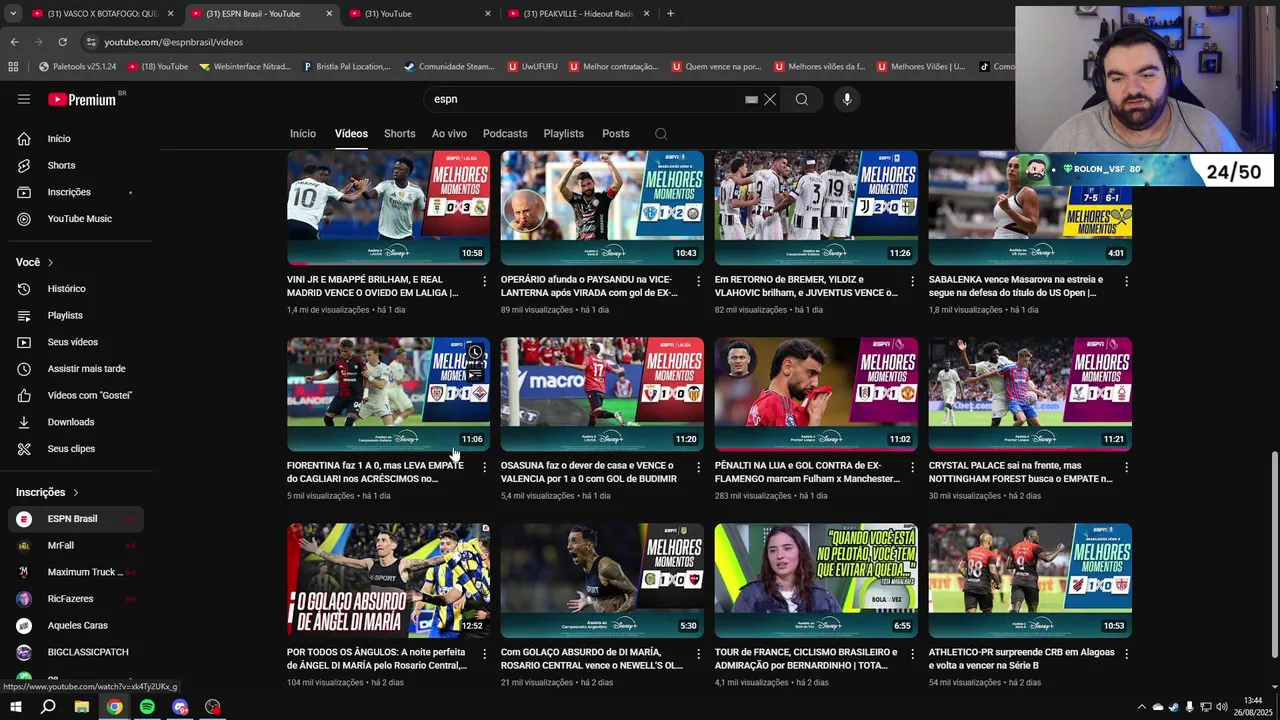
Task: Open options for OSASUNA video
Action: click(698, 467)
